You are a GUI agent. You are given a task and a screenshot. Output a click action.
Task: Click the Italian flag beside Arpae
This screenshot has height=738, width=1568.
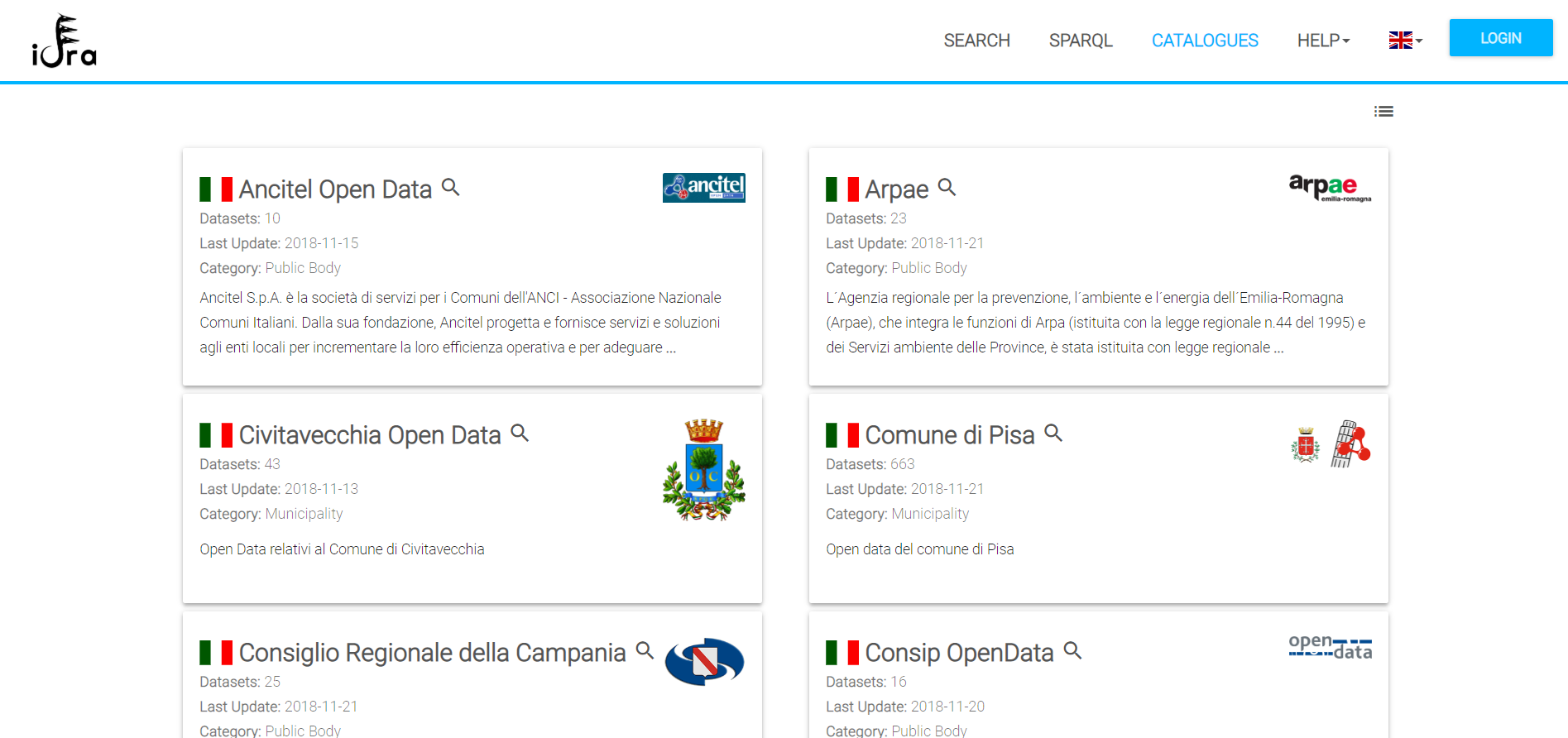pyautogui.click(x=842, y=189)
